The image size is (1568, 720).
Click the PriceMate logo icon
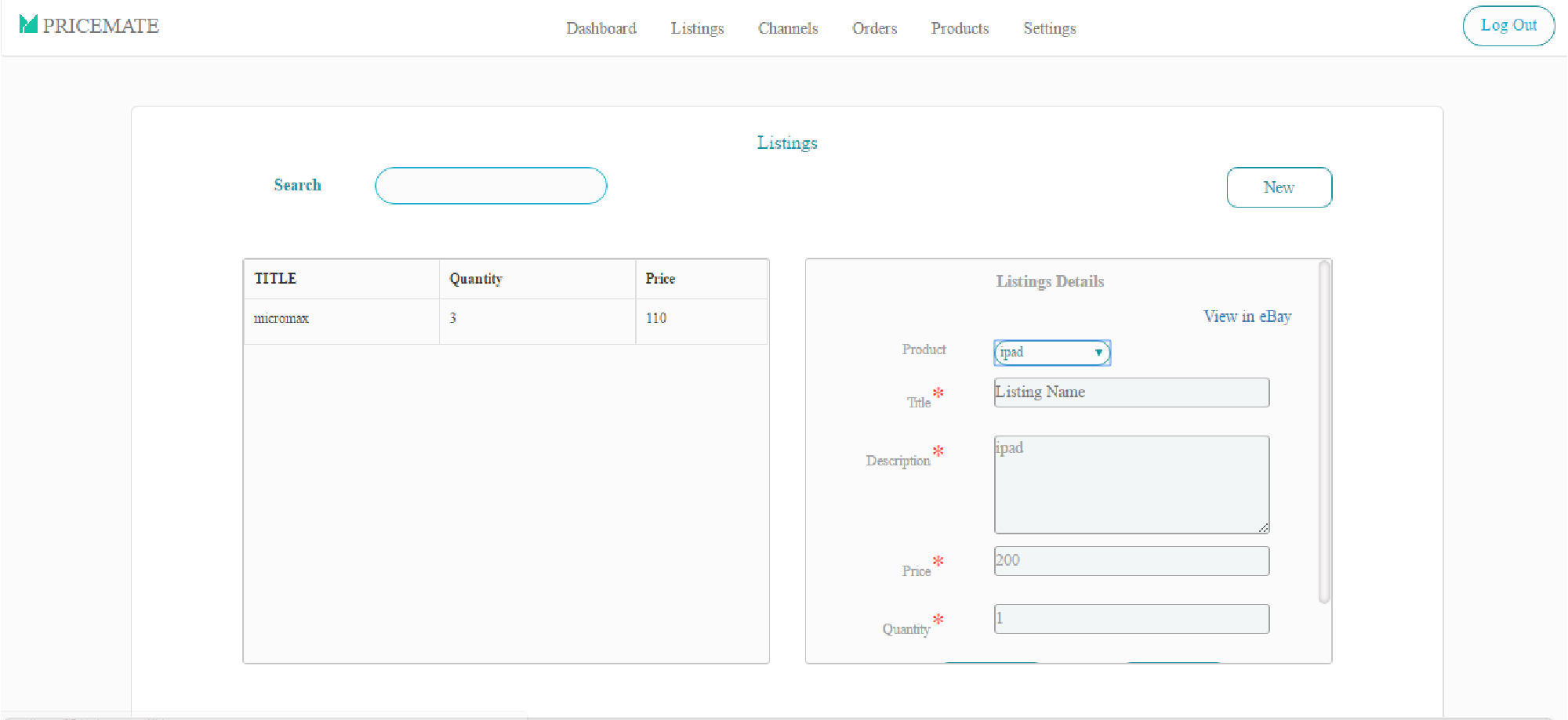coord(28,24)
